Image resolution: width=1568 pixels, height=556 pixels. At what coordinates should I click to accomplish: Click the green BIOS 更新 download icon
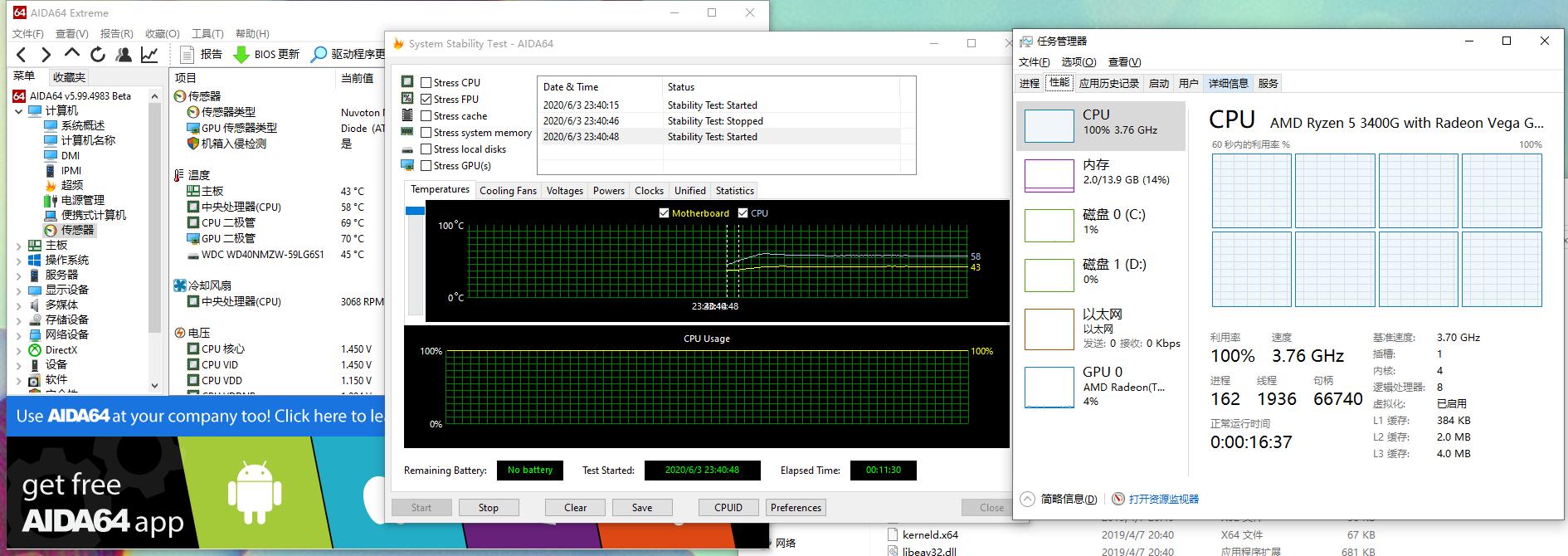241,55
